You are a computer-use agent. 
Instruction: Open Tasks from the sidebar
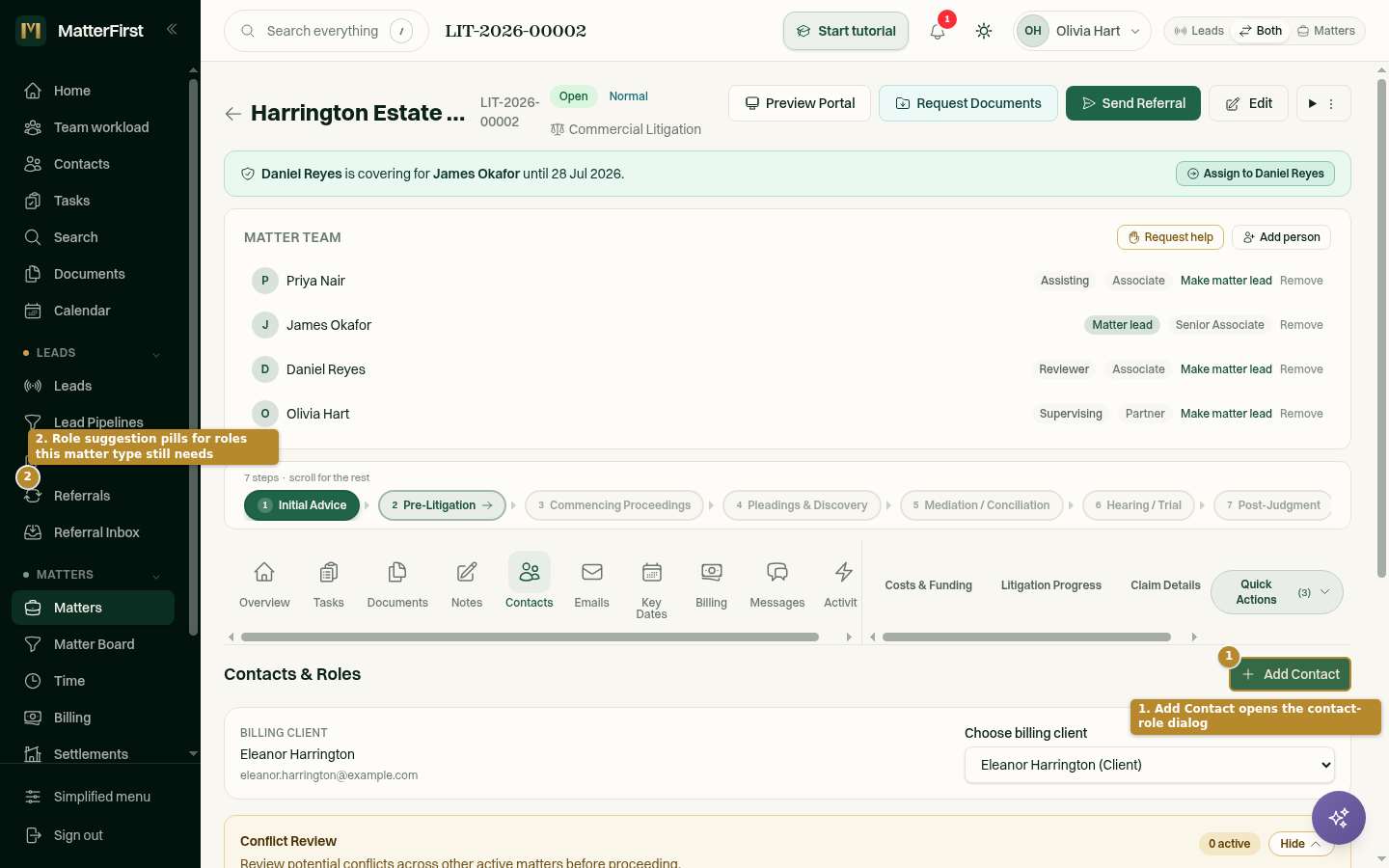pyautogui.click(x=93, y=201)
